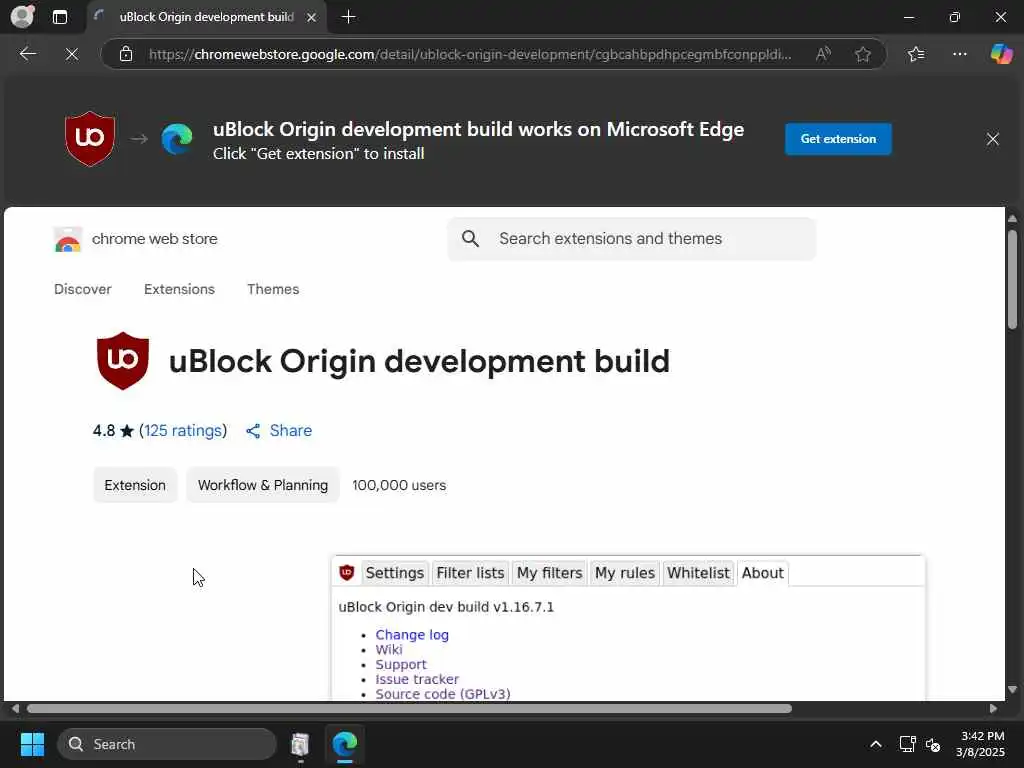Screen dimensions: 1024x768
Task: Click scroll right arrow
Action: [993, 709]
